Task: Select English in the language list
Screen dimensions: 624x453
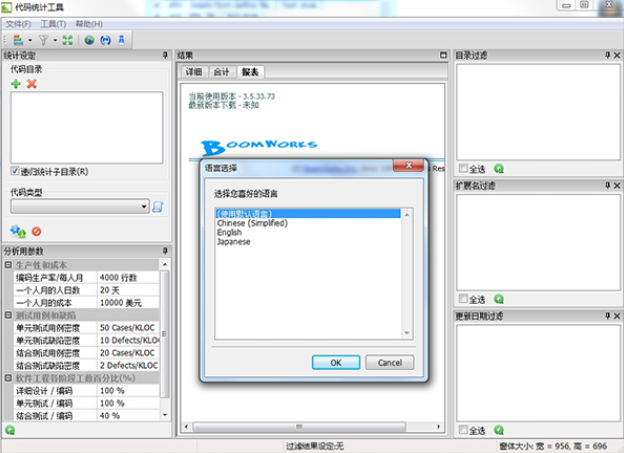Action: tap(229, 233)
